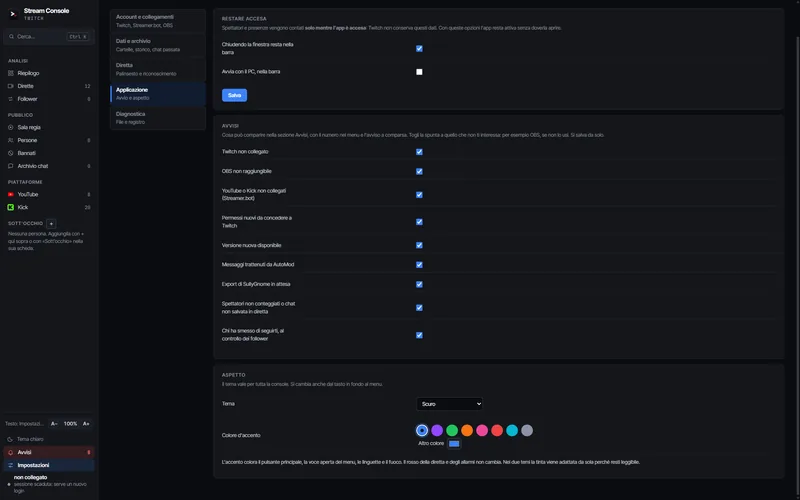800x500 pixels.
Task: Uncheck 'OBS non raggiungibile' alert
Action: 419,171
